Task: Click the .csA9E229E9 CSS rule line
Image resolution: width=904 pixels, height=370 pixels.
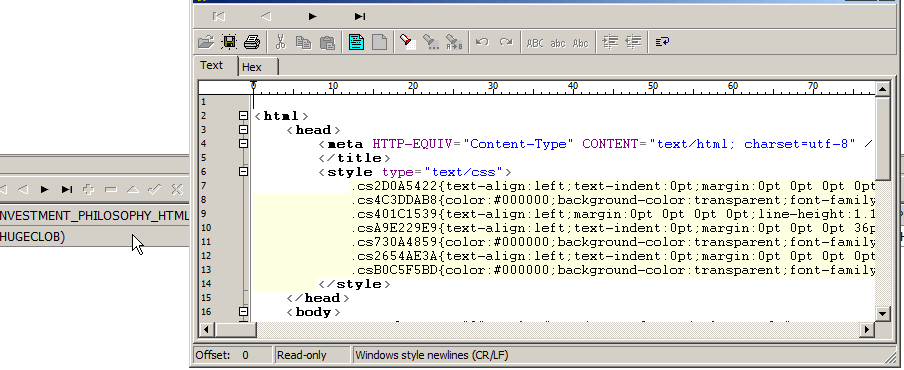Action: 613,228
